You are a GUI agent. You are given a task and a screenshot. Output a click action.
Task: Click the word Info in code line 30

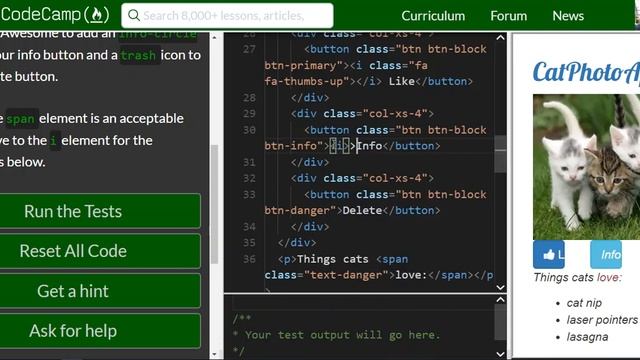pos(370,146)
